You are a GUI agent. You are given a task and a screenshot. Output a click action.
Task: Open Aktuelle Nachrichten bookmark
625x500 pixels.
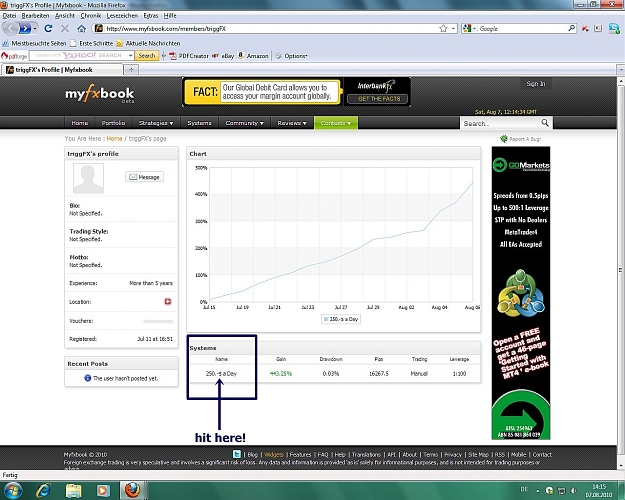[148, 43]
